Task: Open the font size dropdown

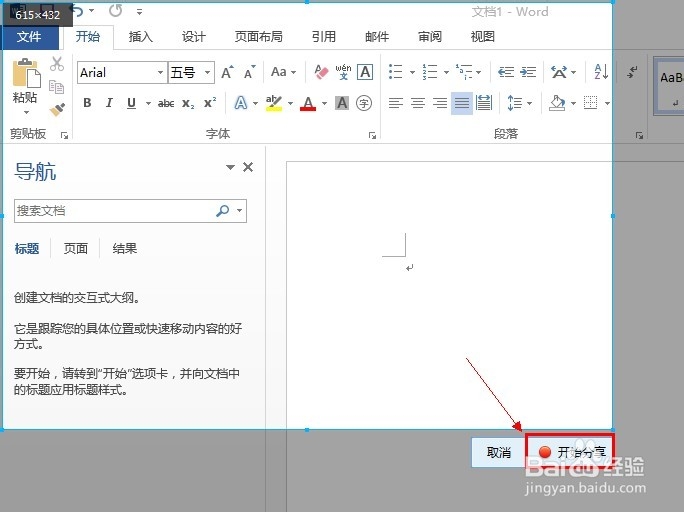Action: pos(208,72)
